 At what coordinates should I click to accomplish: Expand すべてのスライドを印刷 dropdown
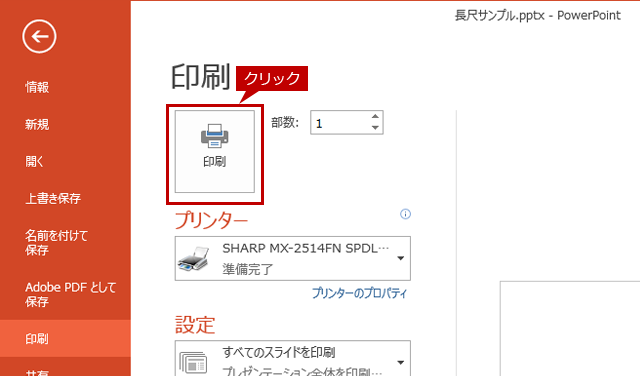(293, 358)
